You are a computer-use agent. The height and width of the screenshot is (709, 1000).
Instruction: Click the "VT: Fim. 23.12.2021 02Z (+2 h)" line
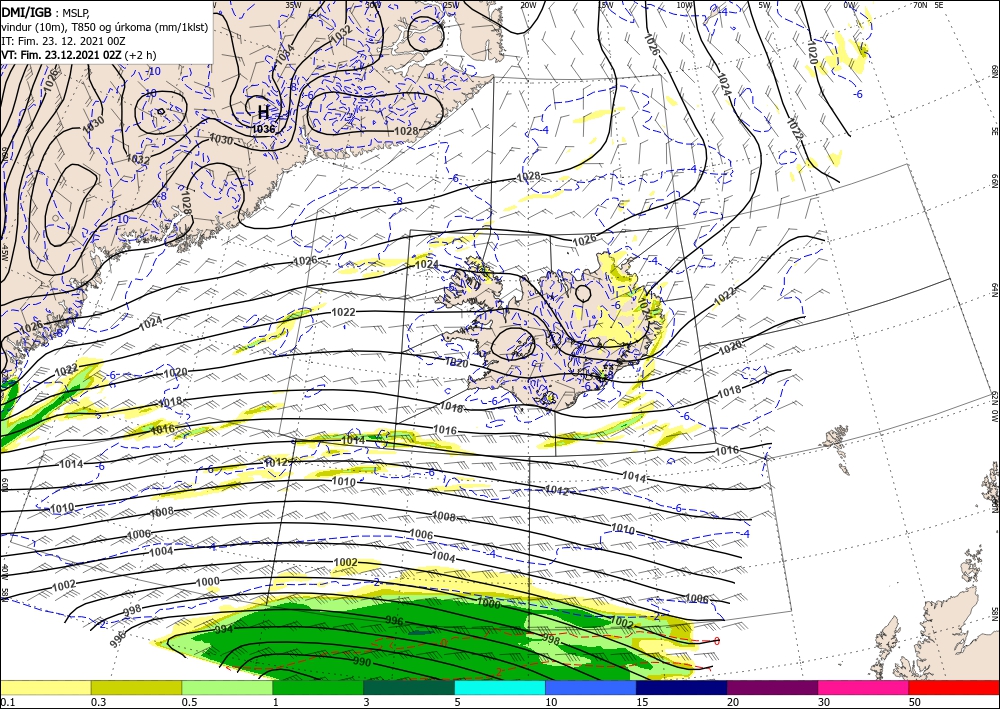coord(78,55)
